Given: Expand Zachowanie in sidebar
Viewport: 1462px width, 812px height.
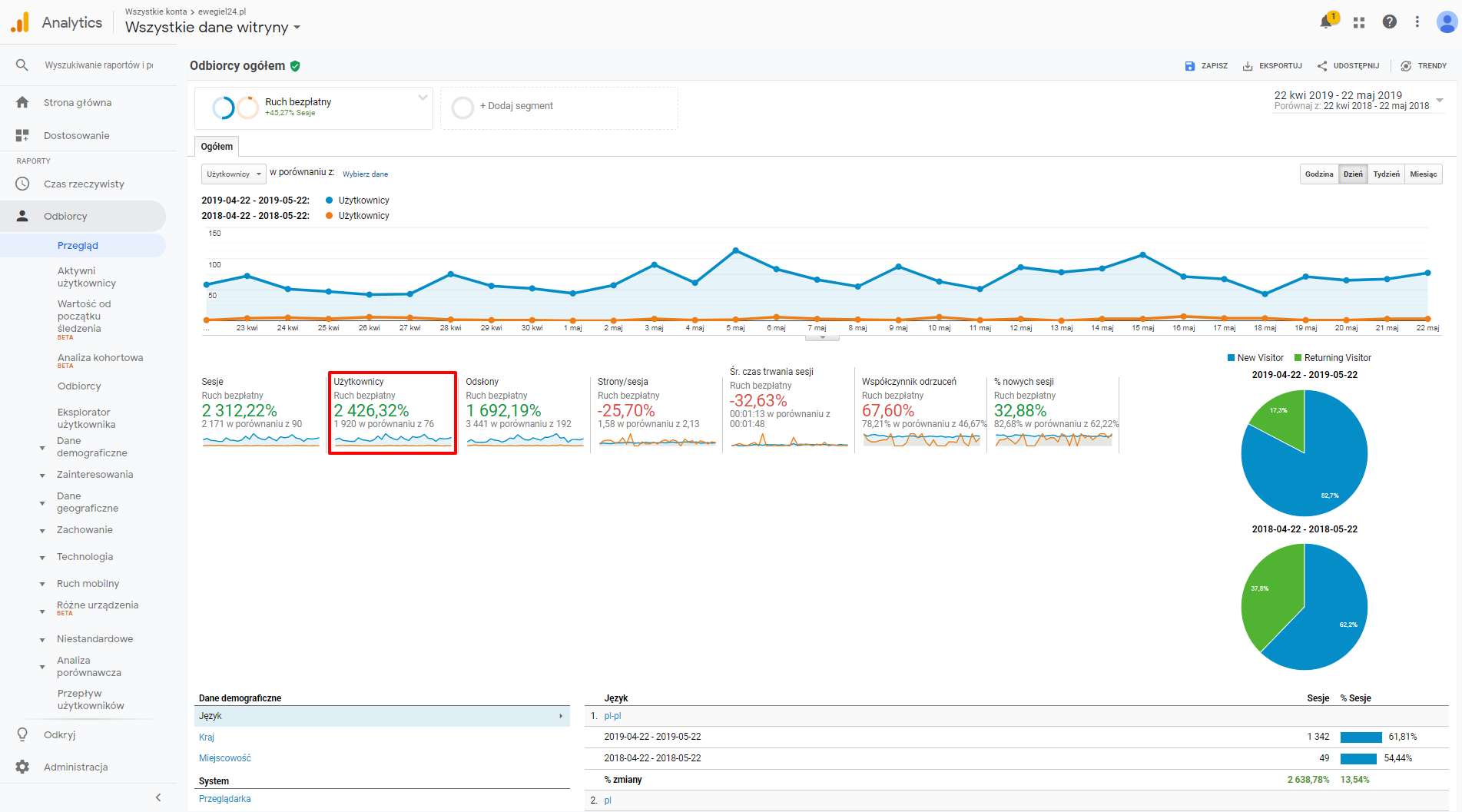Looking at the screenshot, I should tap(42, 530).
